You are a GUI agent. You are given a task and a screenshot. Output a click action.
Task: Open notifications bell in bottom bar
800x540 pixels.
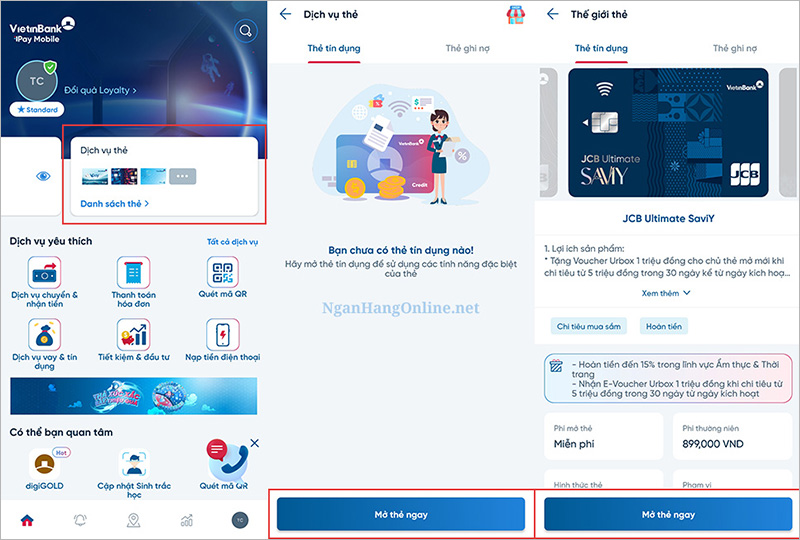(x=80, y=520)
